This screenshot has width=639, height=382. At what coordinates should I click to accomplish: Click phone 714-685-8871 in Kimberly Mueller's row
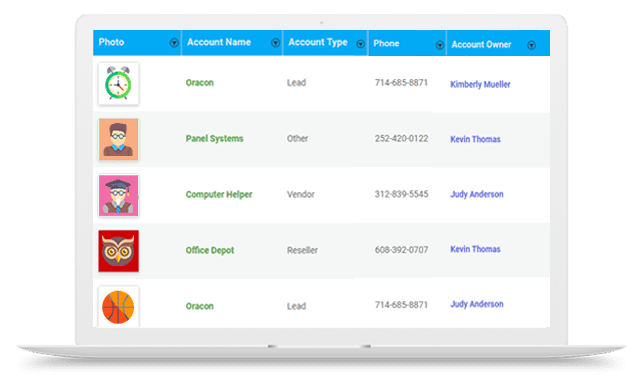401,83
